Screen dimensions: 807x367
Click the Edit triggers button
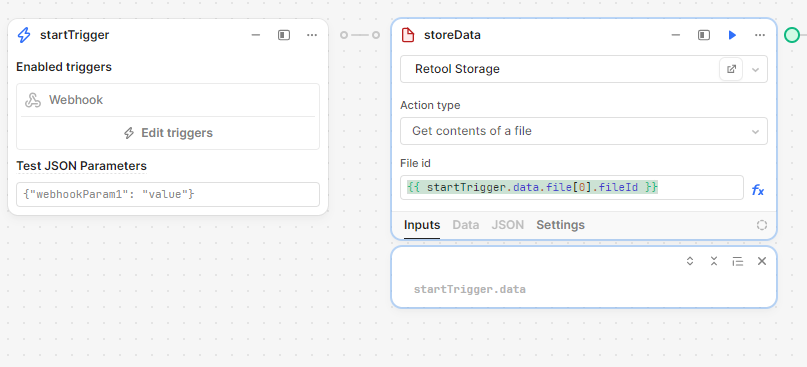(x=168, y=133)
